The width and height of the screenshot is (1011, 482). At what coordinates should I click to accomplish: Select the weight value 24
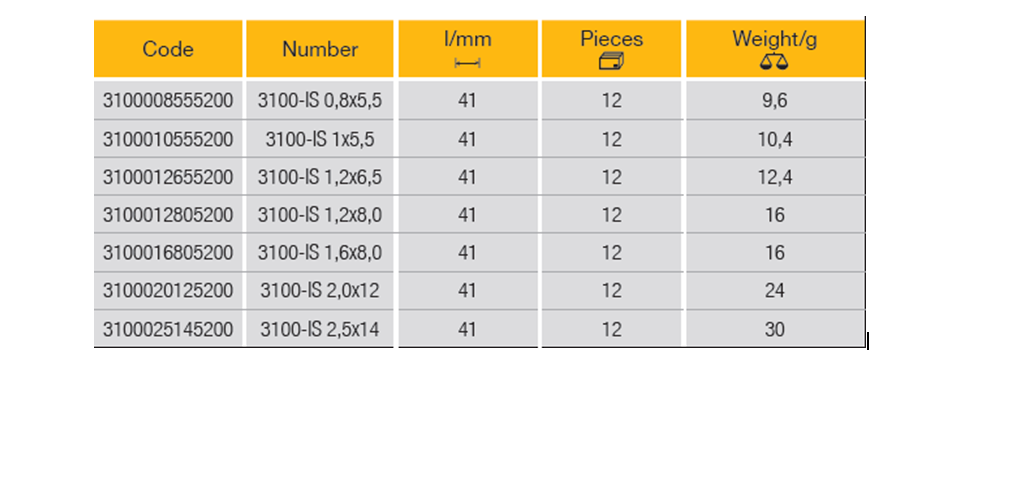(774, 291)
